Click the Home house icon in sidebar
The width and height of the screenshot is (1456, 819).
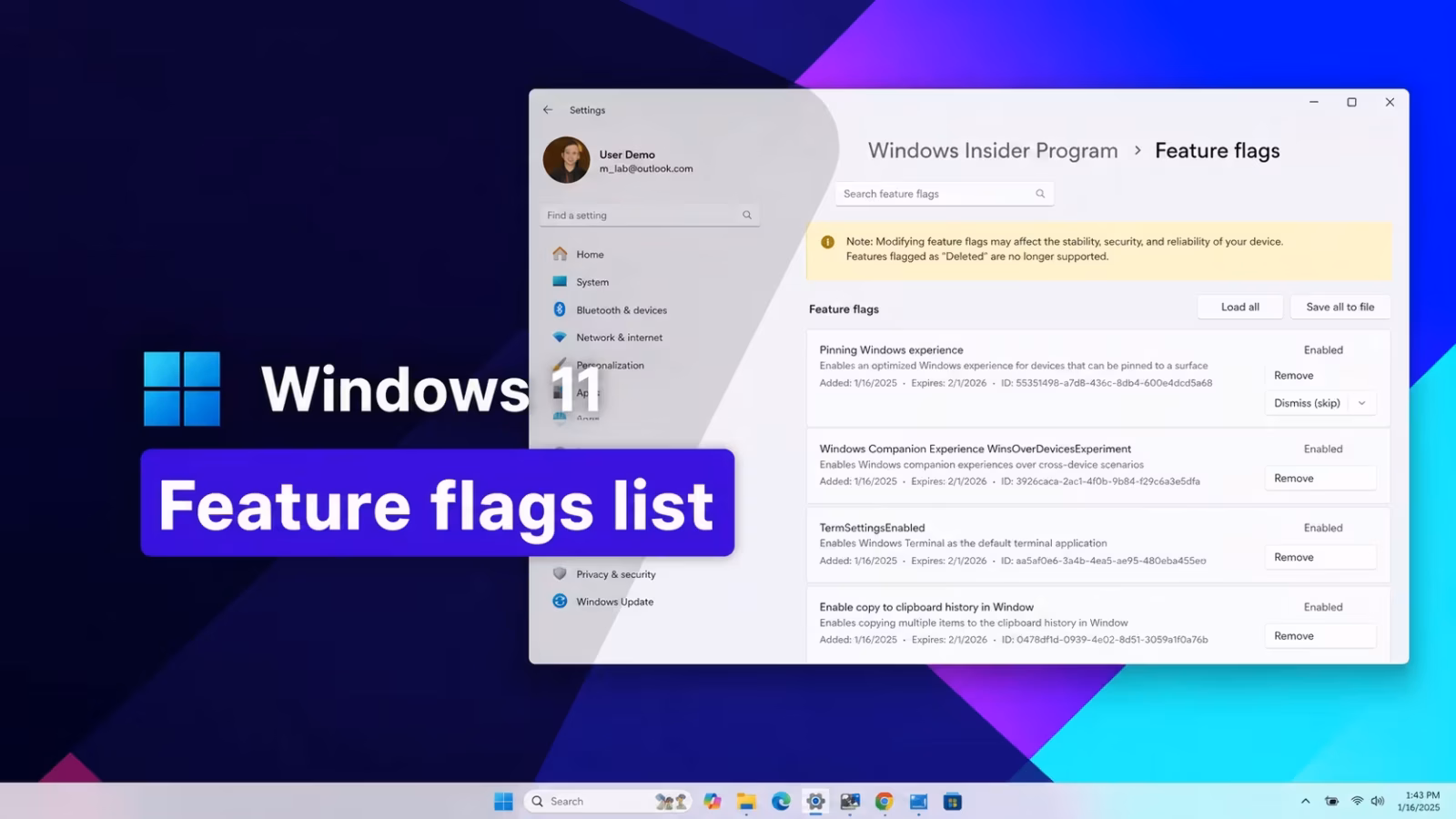560,254
